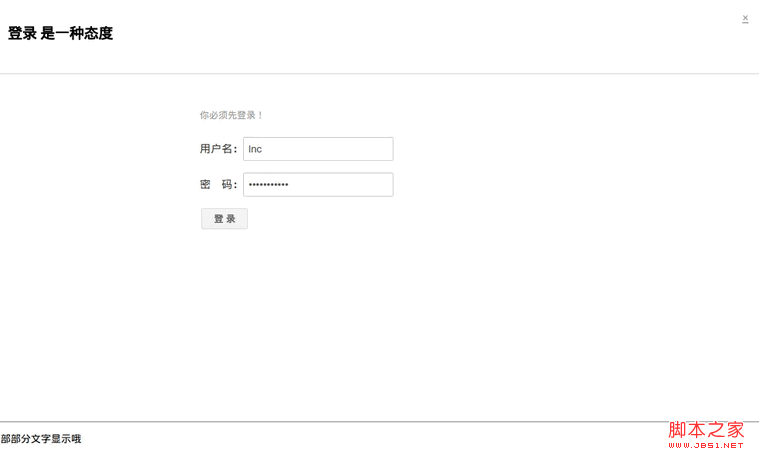Place cursor after 'lnc' in username box
Viewport: 759px width, 463px height.
[263, 149]
